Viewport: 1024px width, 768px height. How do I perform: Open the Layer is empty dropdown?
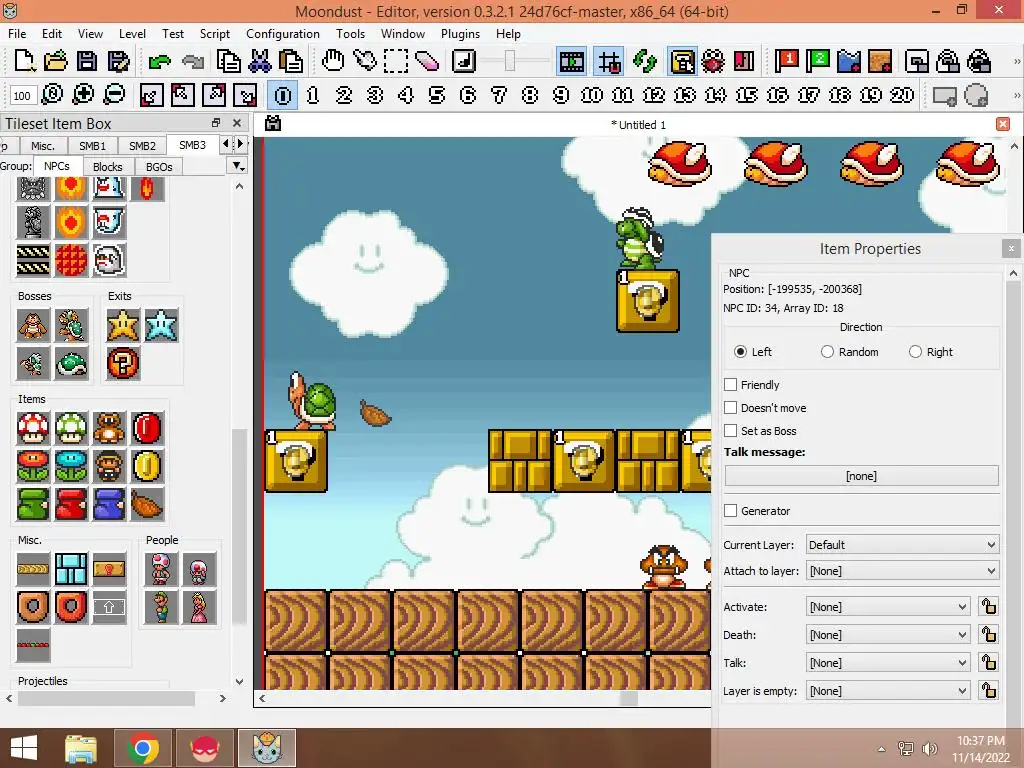[x=888, y=691]
